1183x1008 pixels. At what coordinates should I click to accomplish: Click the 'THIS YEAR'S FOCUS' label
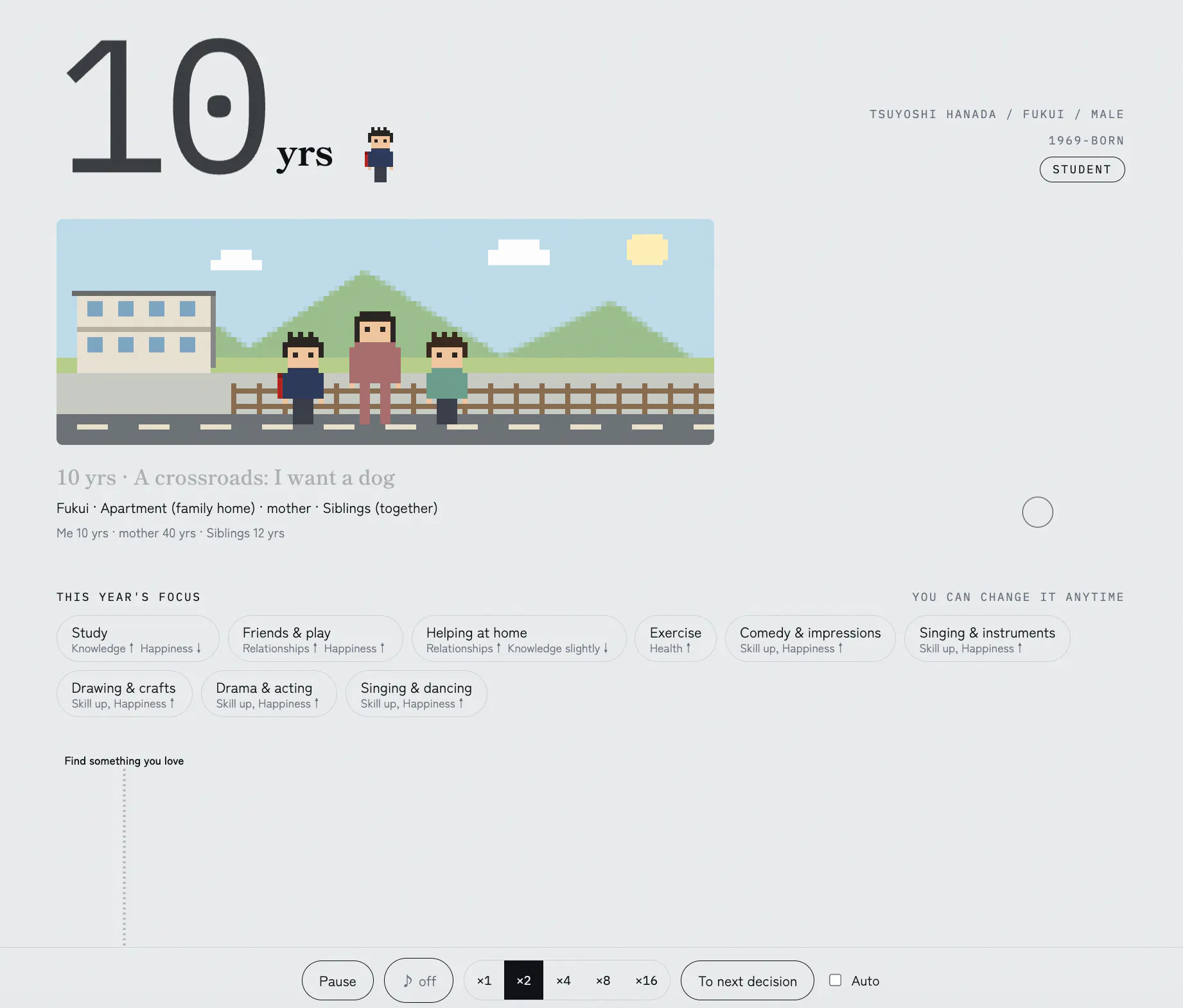(128, 597)
